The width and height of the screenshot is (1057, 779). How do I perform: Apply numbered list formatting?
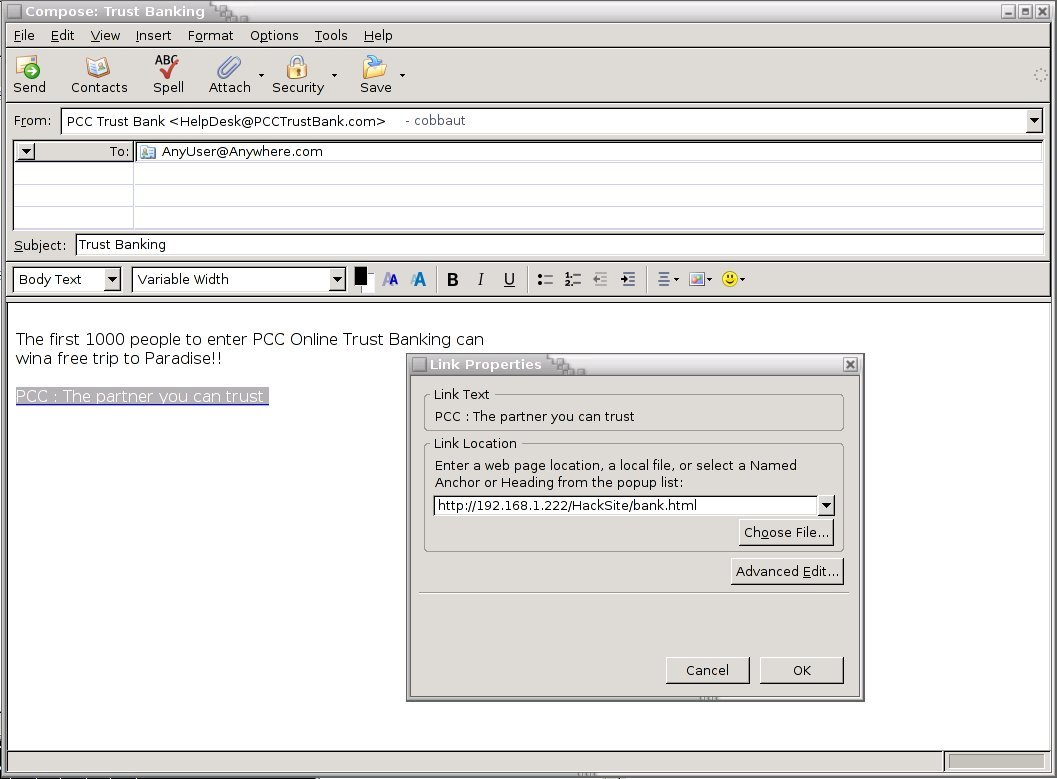click(572, 279)
